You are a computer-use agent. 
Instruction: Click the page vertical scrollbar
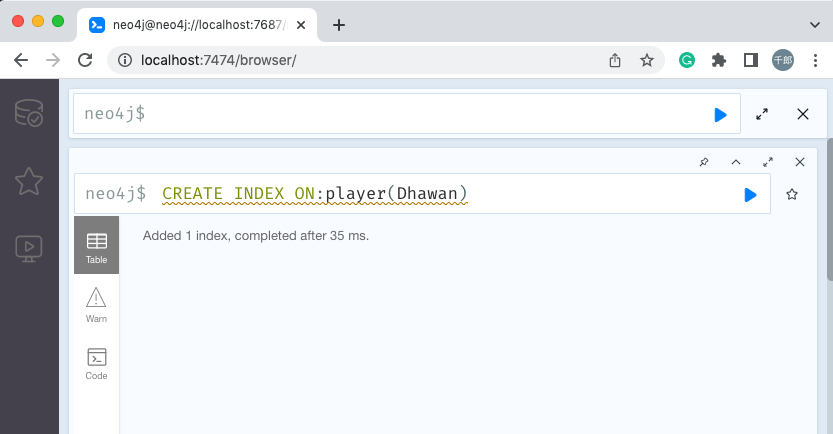[x=830, y=209]
